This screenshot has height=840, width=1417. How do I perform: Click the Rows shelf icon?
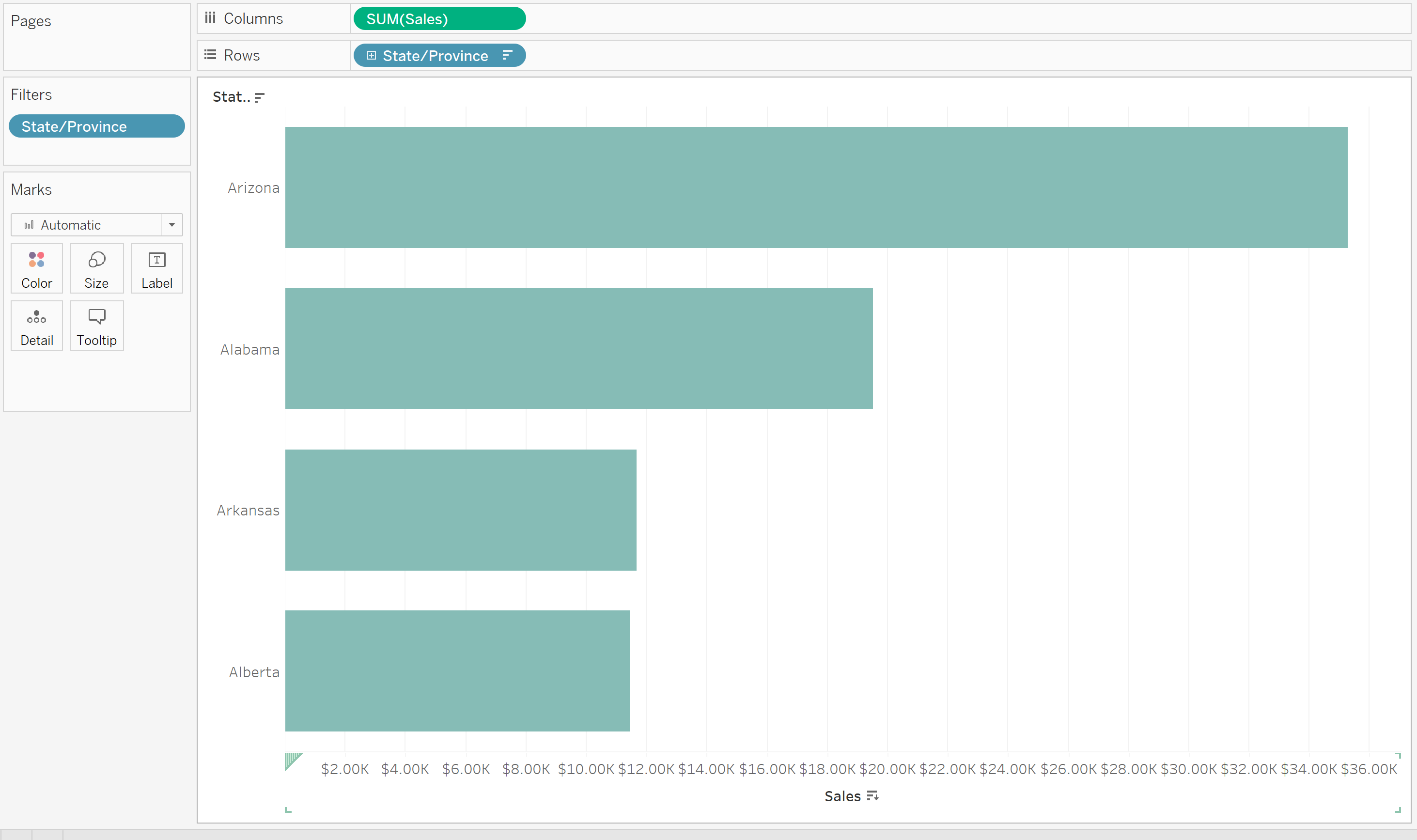click(x=211, y=55)
